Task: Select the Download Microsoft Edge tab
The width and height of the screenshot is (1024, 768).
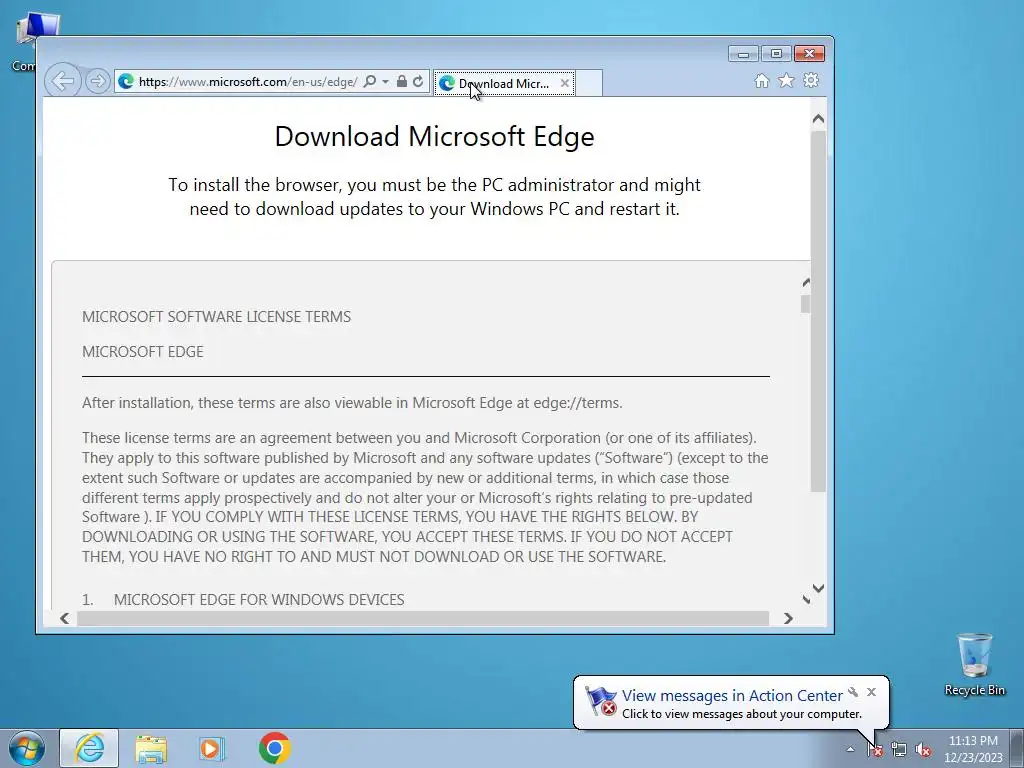Action: pyautogui.click(x=504, y=84)
